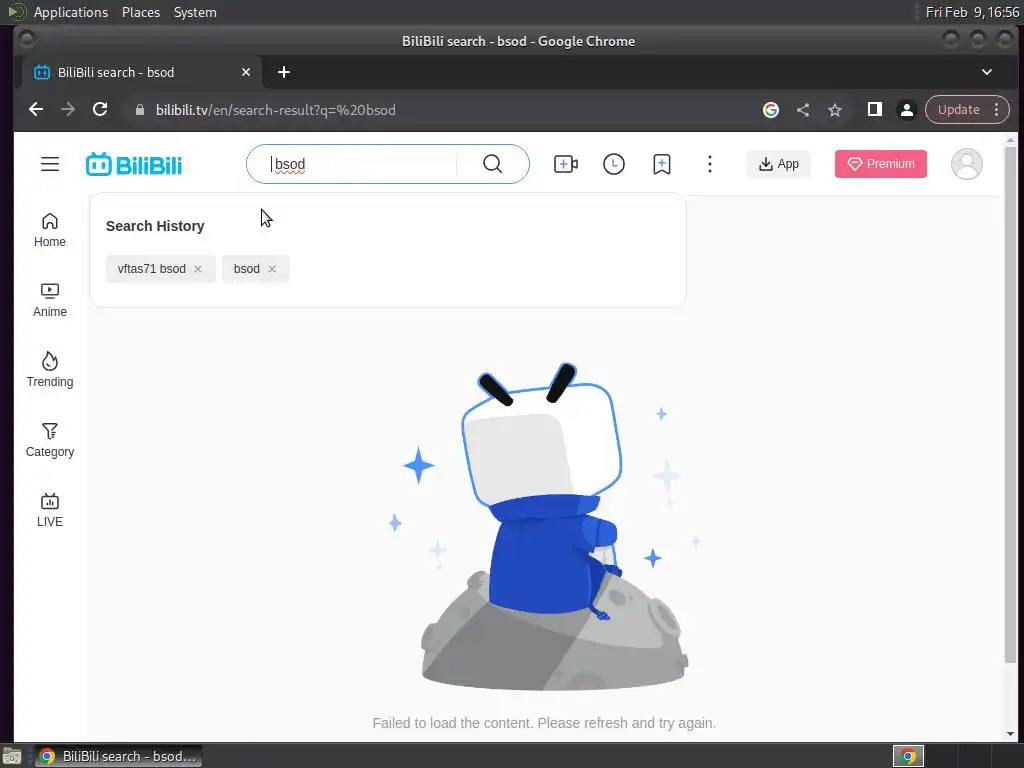
Task: Open the Applications menu
Action: click(71, 12)
